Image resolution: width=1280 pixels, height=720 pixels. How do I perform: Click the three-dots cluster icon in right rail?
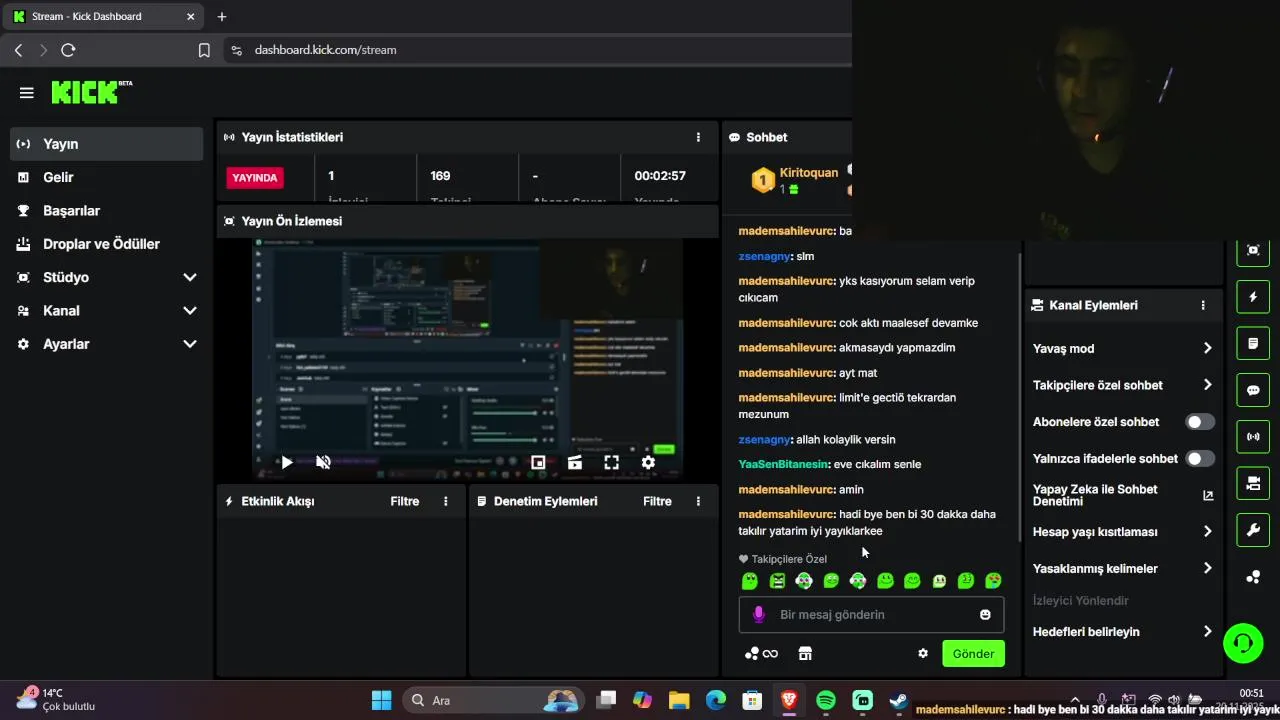pos(1253,577)
